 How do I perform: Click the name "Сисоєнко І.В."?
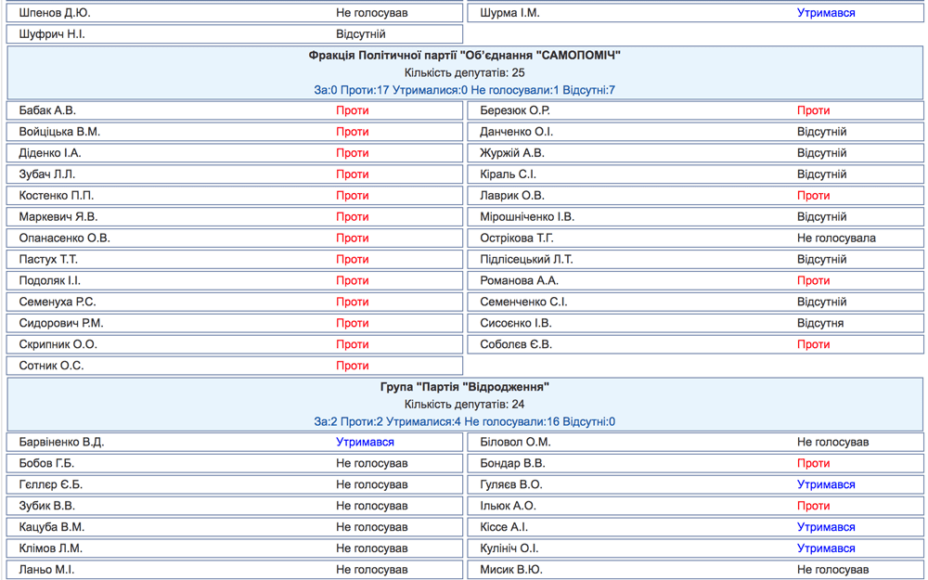pos(515,323)
